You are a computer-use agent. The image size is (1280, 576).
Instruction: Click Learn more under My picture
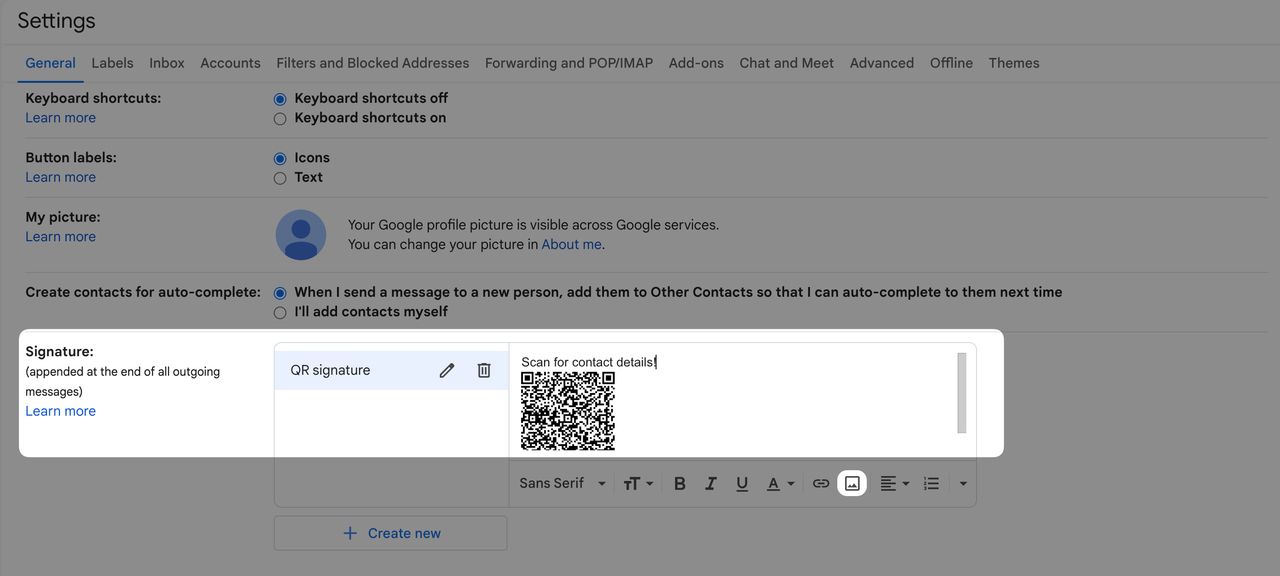pos(61,237)
